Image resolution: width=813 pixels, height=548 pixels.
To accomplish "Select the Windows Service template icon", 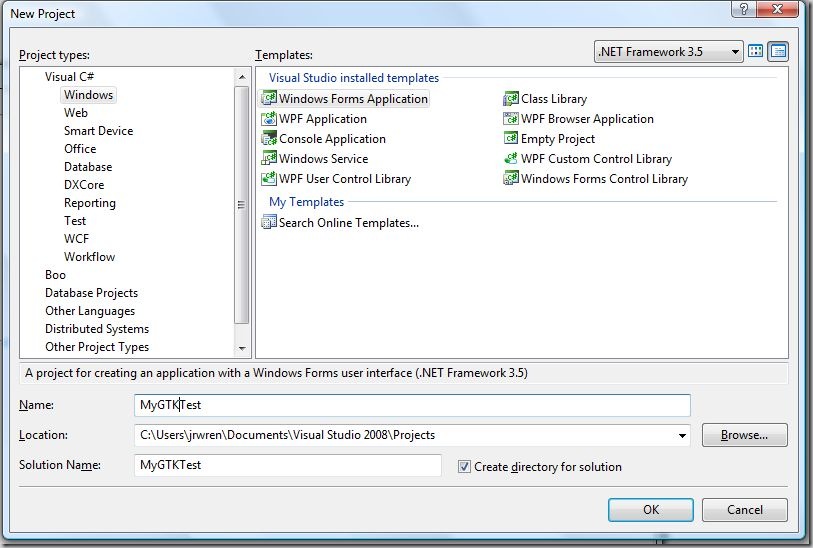I will pyautogui.click(x=269, y=158).
